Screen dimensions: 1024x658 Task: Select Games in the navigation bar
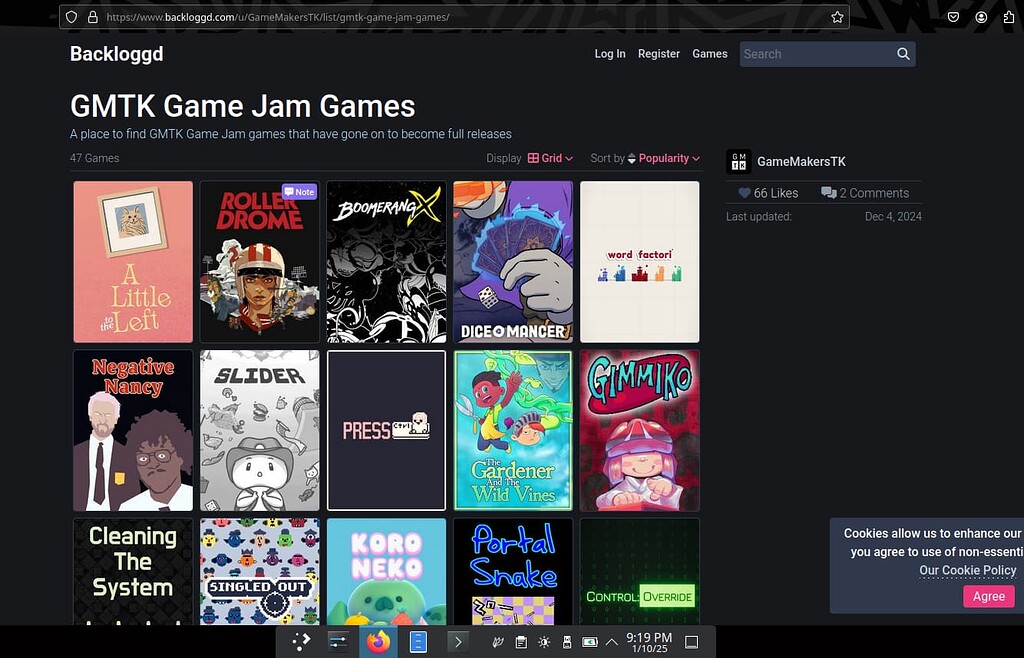[x=710, y=53]
